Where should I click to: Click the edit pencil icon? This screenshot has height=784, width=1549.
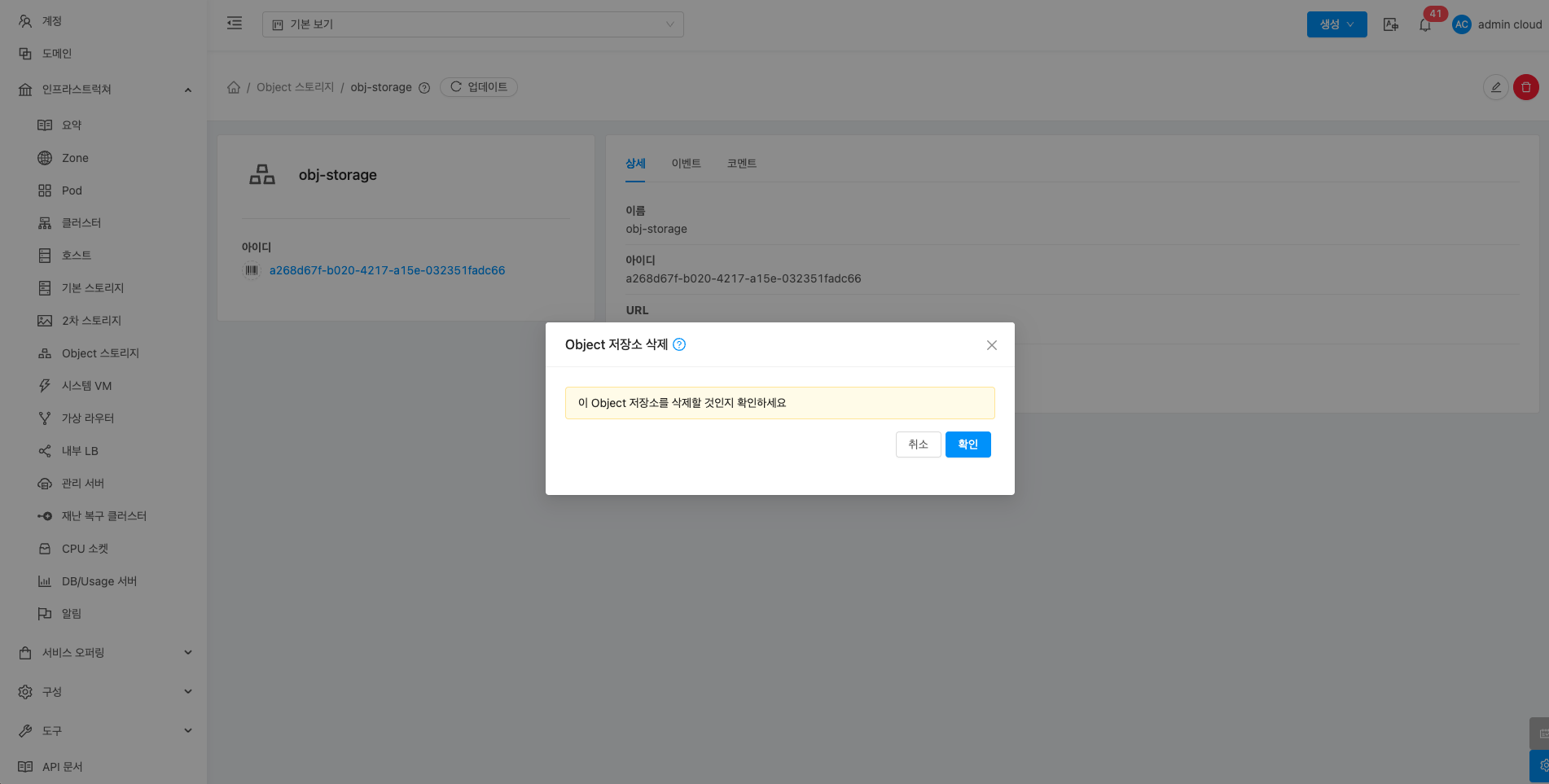(1495, 87)
